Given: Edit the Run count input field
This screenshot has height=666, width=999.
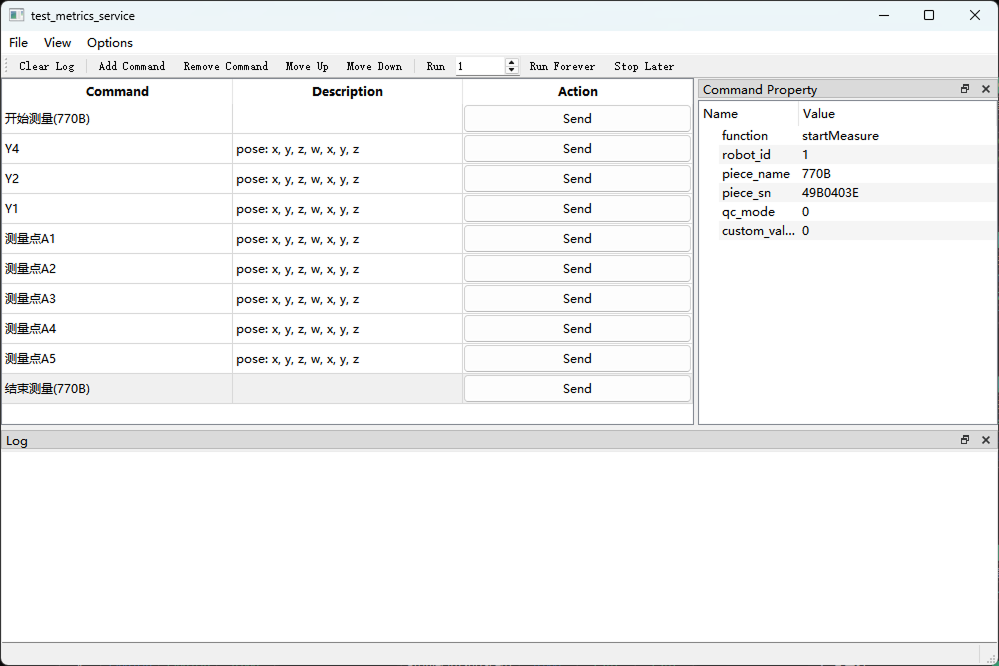Looking at the screenshot, I should 480,65.
